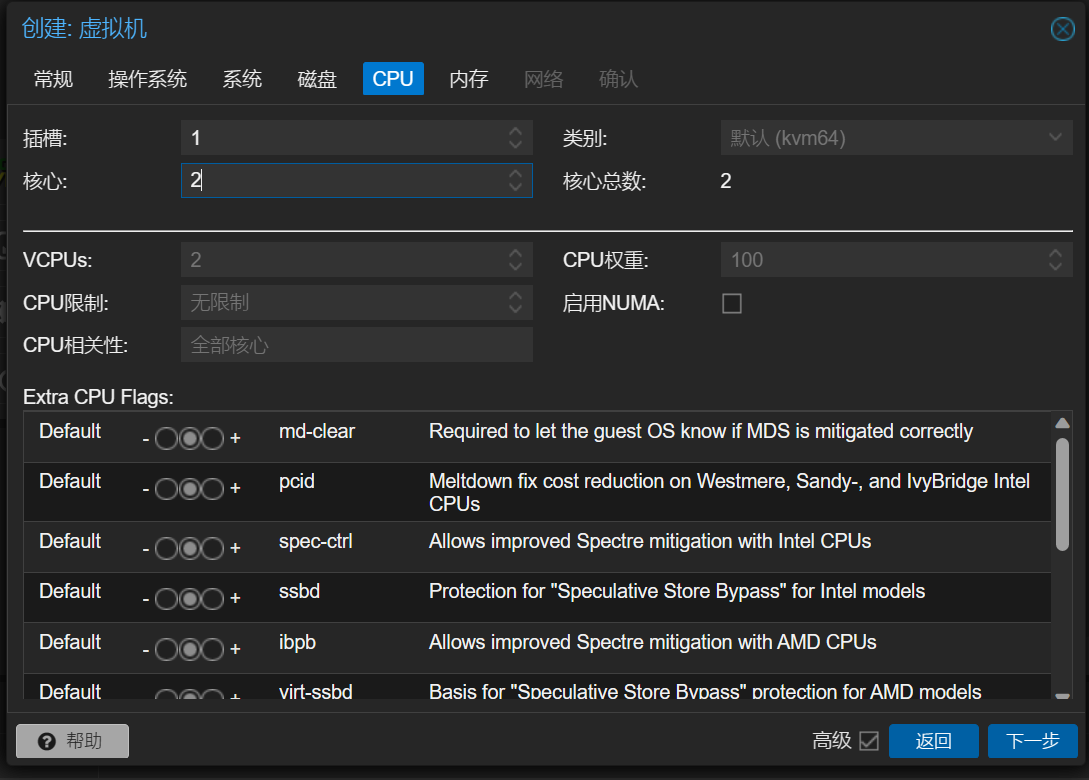Viewport: 1089px width, 780px height.
Task: Set pcid flag to minus (off) radio
Action: click(166, 489)
